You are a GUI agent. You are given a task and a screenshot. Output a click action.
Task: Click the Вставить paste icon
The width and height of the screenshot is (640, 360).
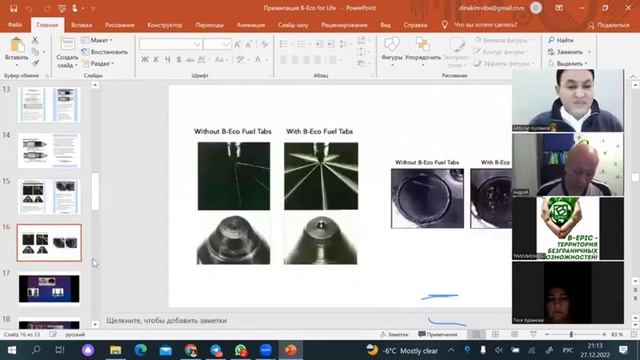[x=17, y=45]
